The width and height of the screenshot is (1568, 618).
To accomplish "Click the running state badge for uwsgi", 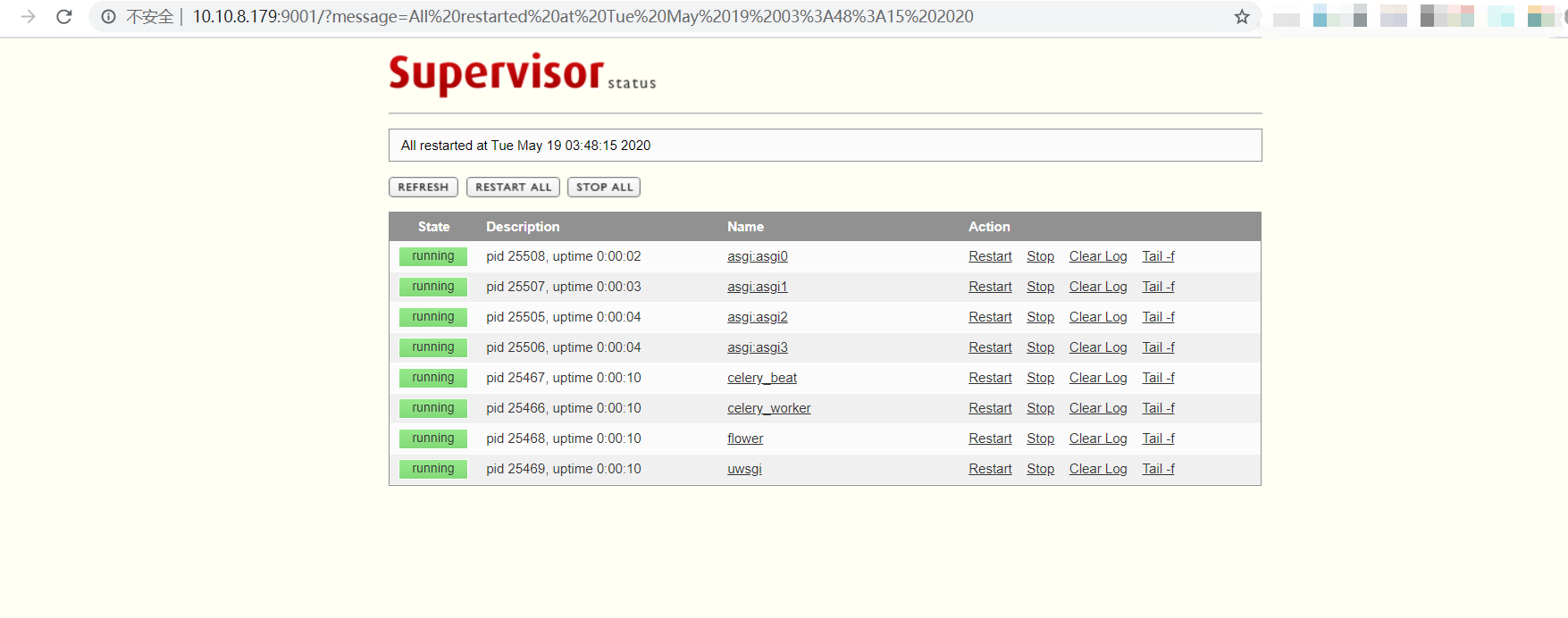I will [433, 469].
